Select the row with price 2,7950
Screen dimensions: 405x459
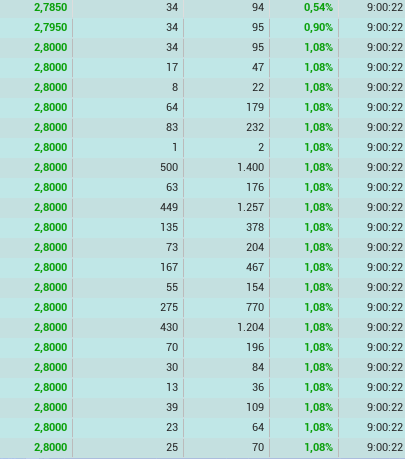202,27
